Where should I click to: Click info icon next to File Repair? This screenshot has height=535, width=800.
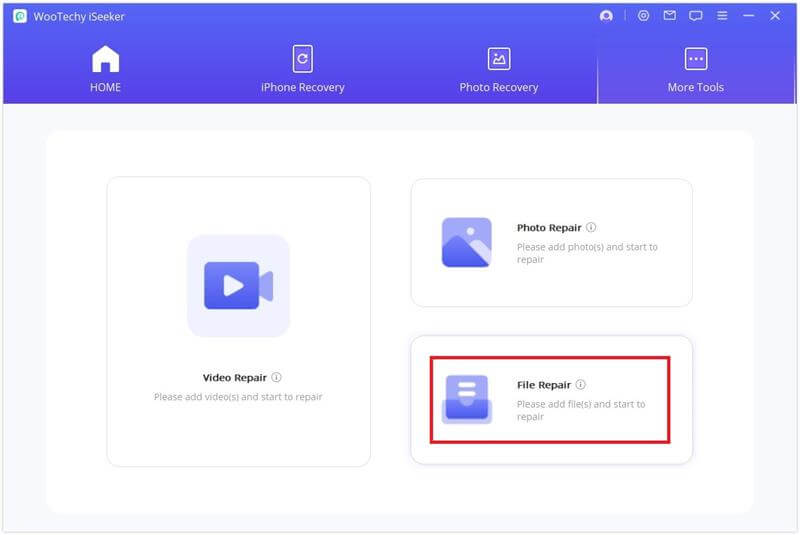581,384
